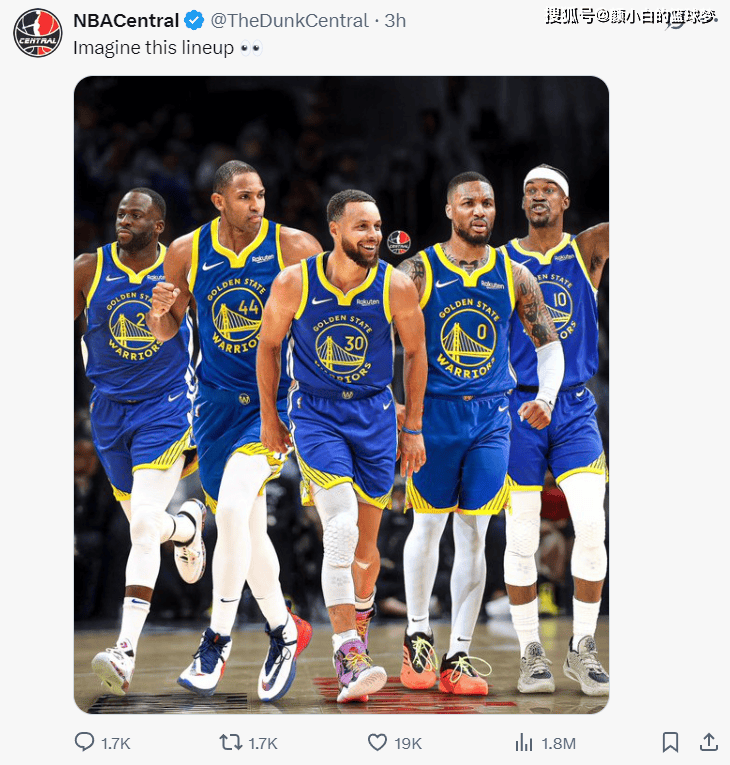Screen dimensions: 730x765
Task: Like the tweet with heart icon
Action: point(377,743)
